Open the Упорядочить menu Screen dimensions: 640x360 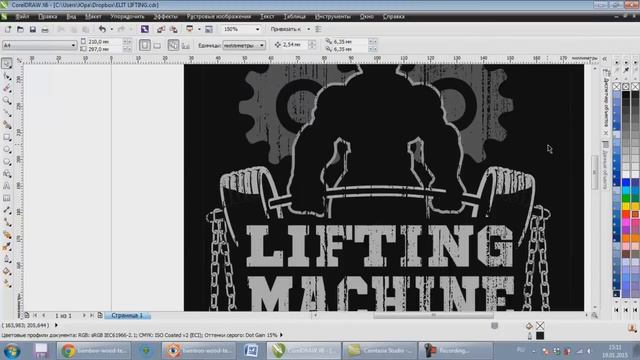[127, 16]
